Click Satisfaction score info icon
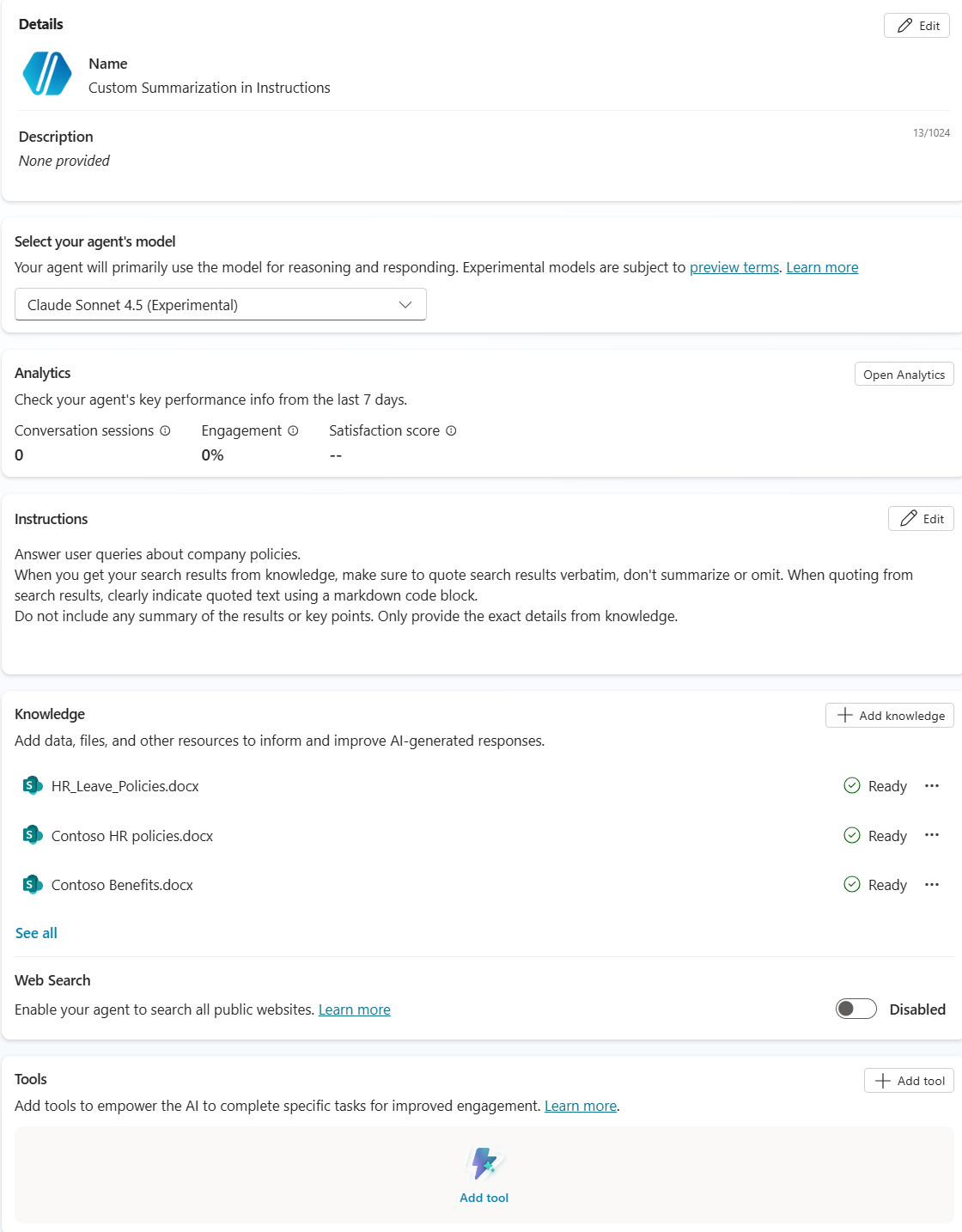This screenshot has height=1232, width=962. point(451,430)
